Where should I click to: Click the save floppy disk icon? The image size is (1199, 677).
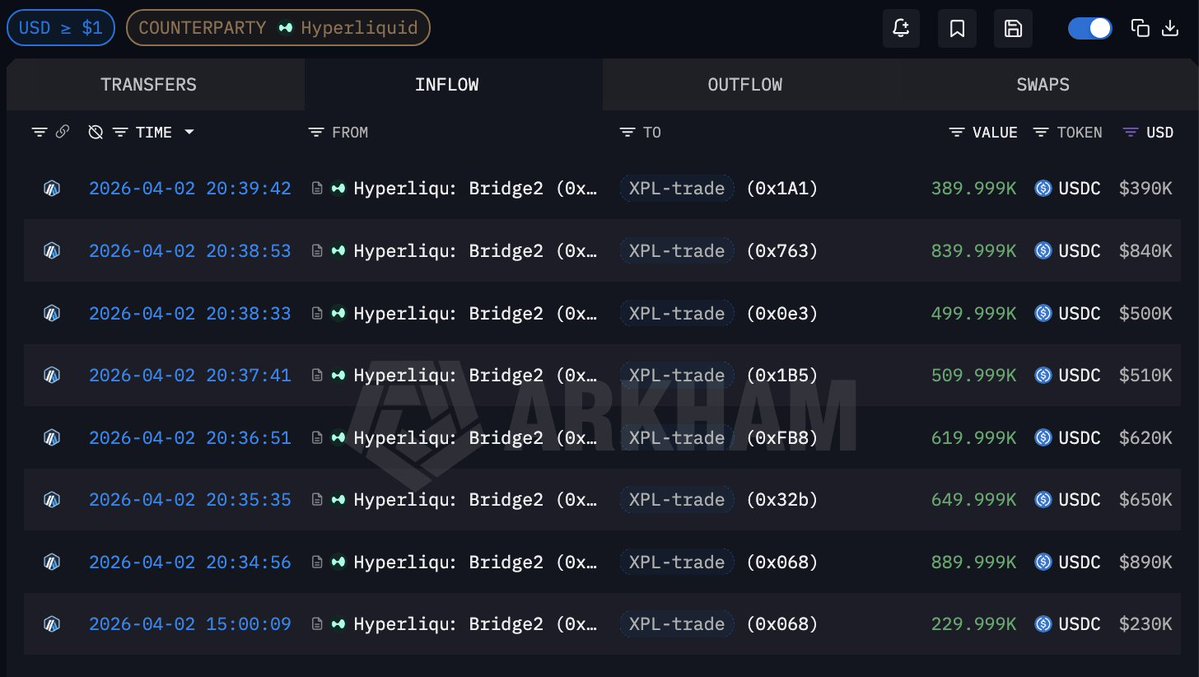(1012, 28)
